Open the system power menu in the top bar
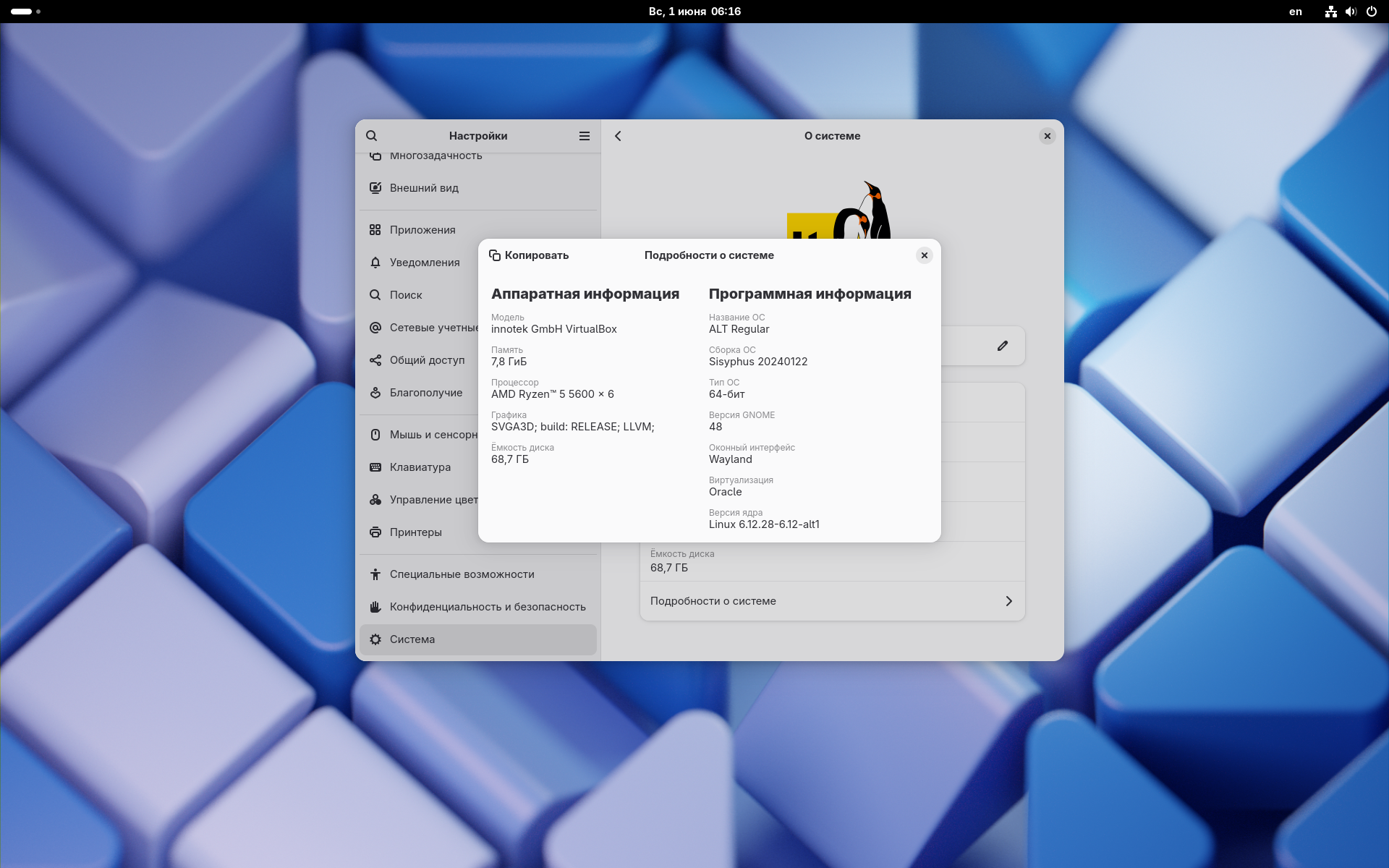The height and width of the screenshot is (868, 1389). click(1371, 12)
